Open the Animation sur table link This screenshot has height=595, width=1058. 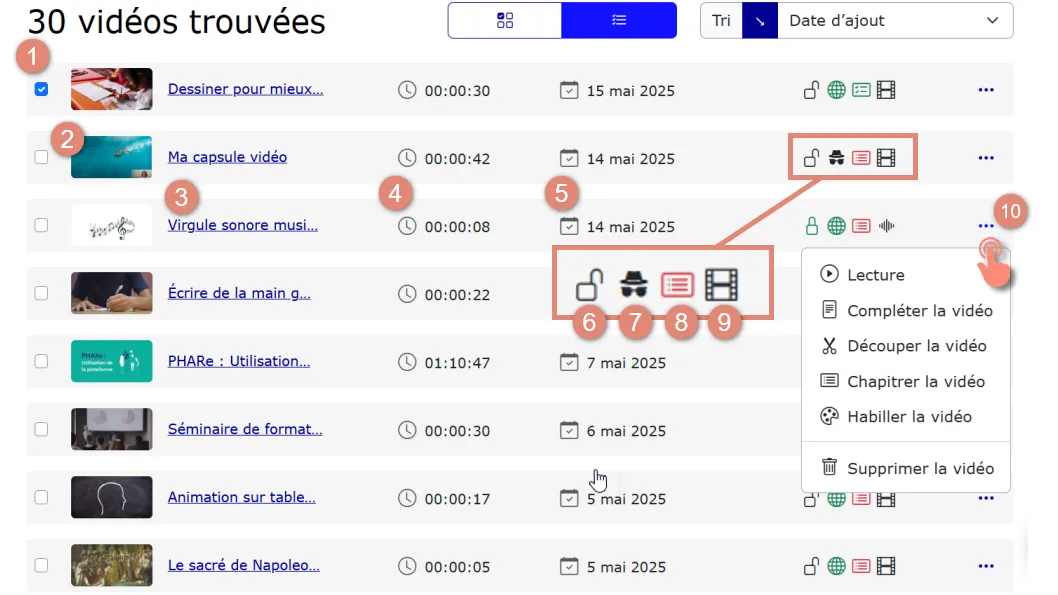(242, 497)
